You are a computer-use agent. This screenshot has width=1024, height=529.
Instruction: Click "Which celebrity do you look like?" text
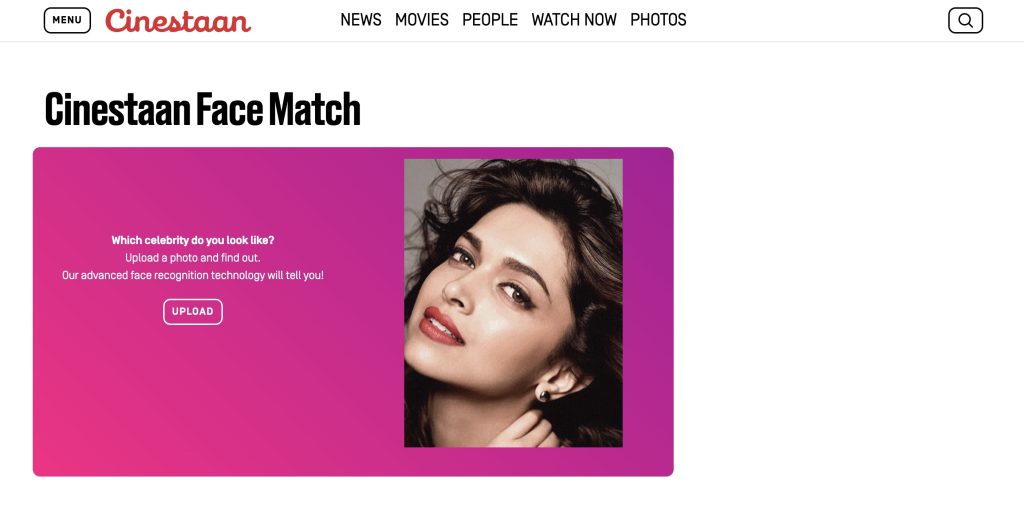[193, 240]
